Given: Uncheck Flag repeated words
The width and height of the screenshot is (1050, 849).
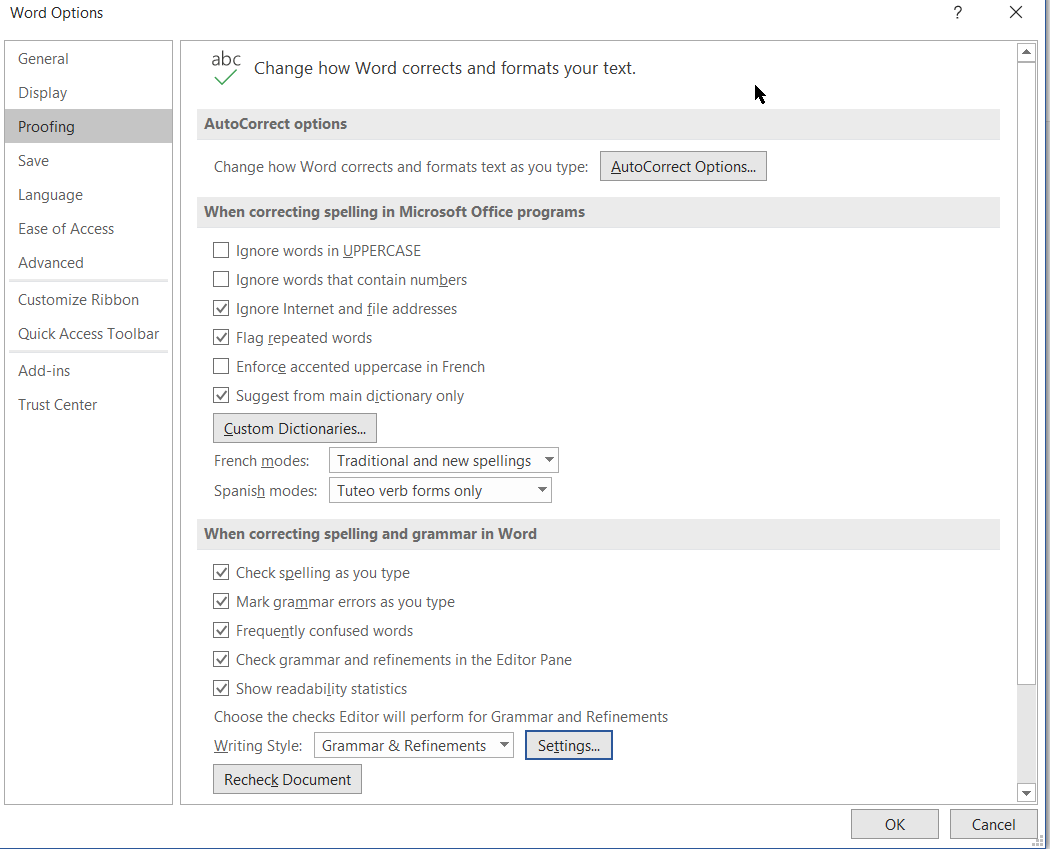Looking at the screenshot, I should (221, 337).
